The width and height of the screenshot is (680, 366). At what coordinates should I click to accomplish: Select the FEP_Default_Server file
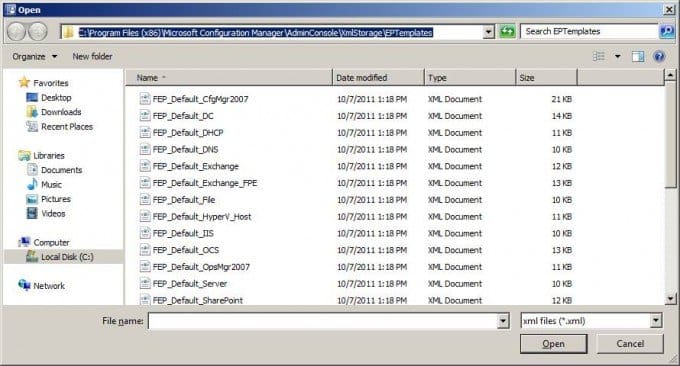click(x=190, y=284)
